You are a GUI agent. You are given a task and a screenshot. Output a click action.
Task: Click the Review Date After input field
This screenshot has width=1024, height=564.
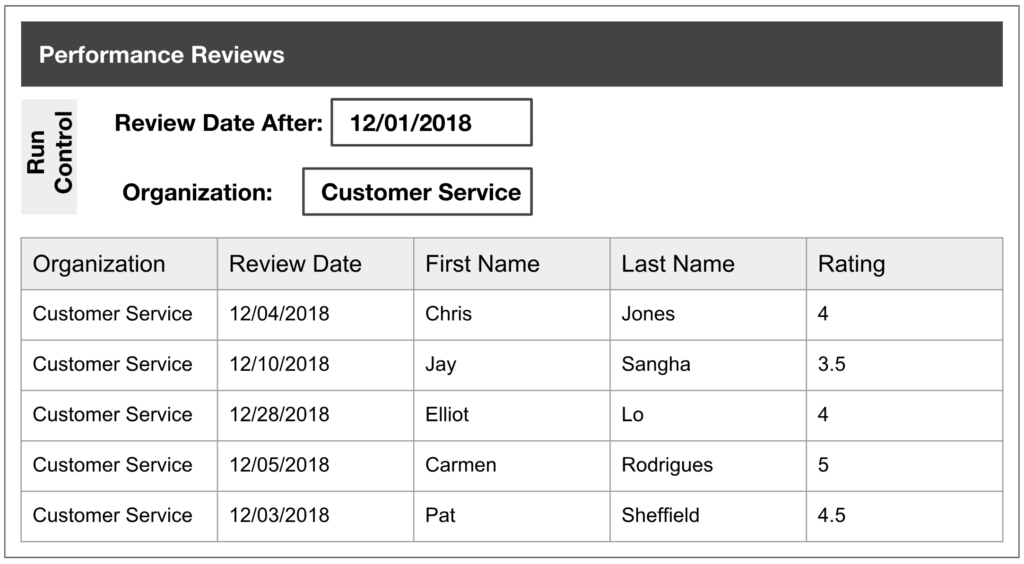(432, 122)
